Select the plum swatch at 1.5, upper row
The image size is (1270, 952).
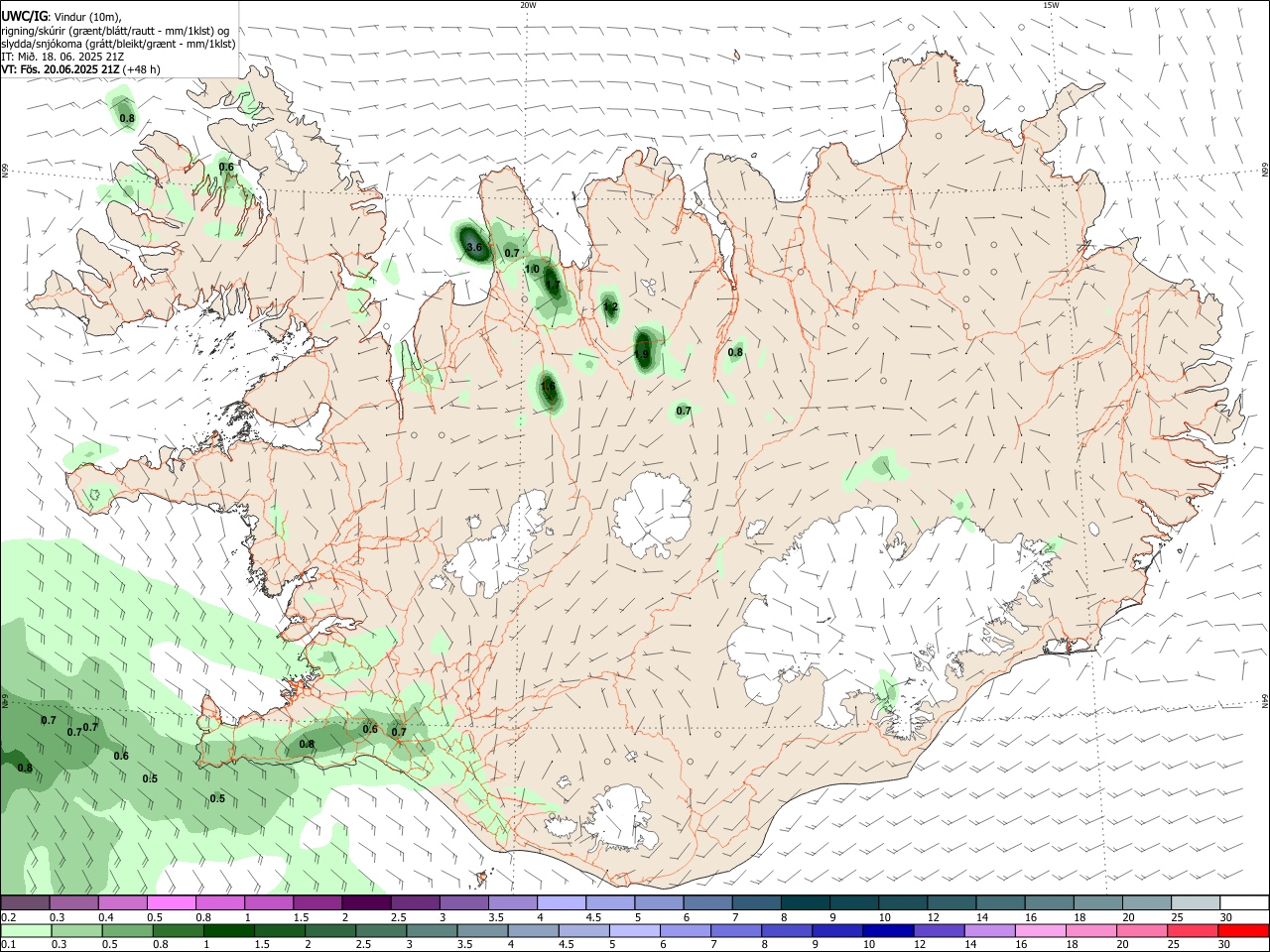coord(317,902)
